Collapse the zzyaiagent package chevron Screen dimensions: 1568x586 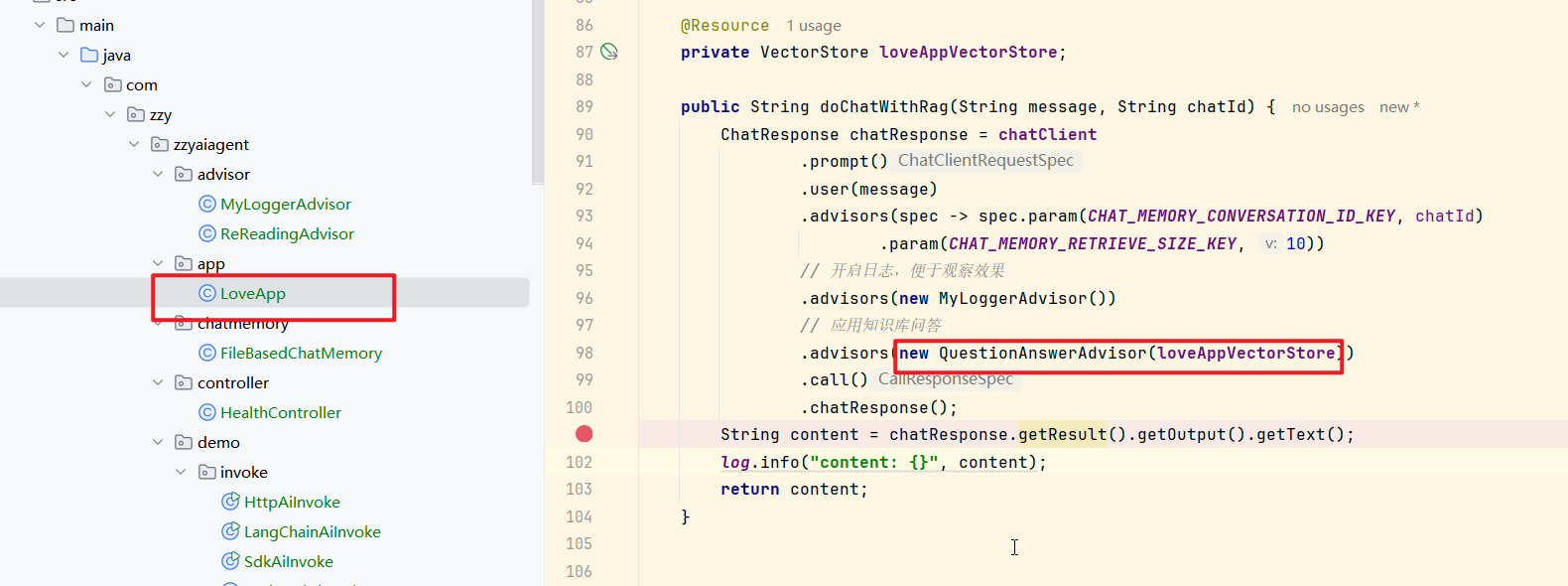click(134, 144)
